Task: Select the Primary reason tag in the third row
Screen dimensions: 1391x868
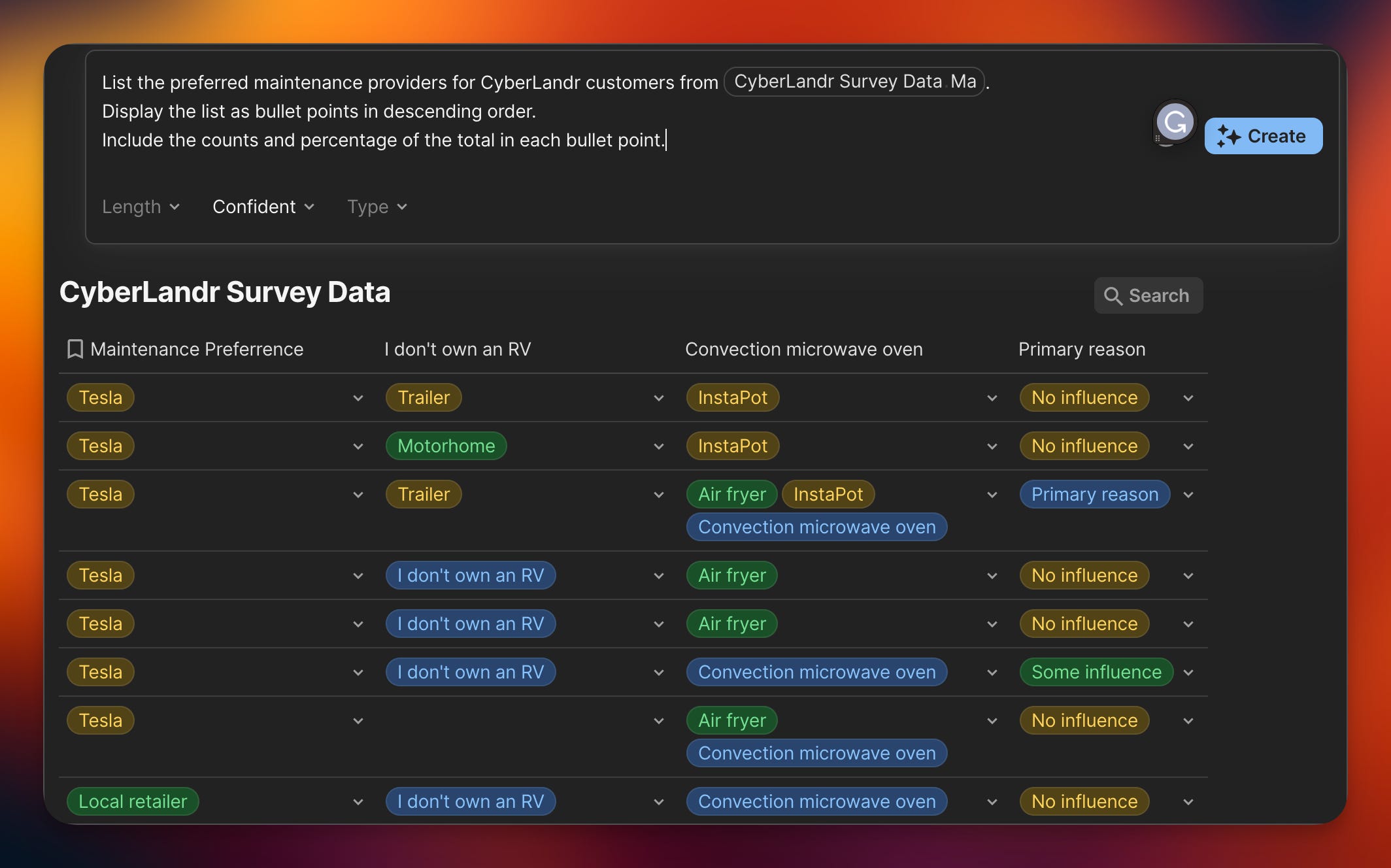Action: tap(1094, 494)
